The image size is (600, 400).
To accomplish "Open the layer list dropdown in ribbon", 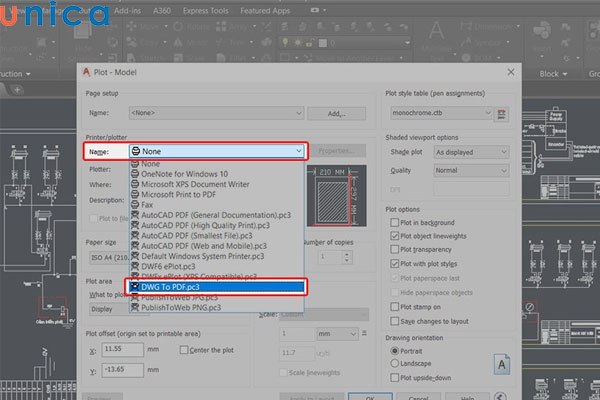I will tap(408, 43).
